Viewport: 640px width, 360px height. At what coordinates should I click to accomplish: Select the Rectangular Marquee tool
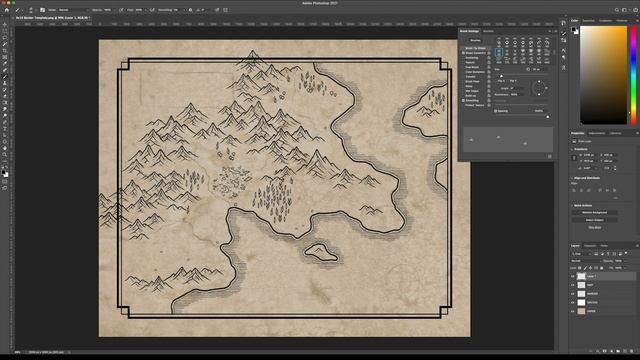tap(5, 31)
